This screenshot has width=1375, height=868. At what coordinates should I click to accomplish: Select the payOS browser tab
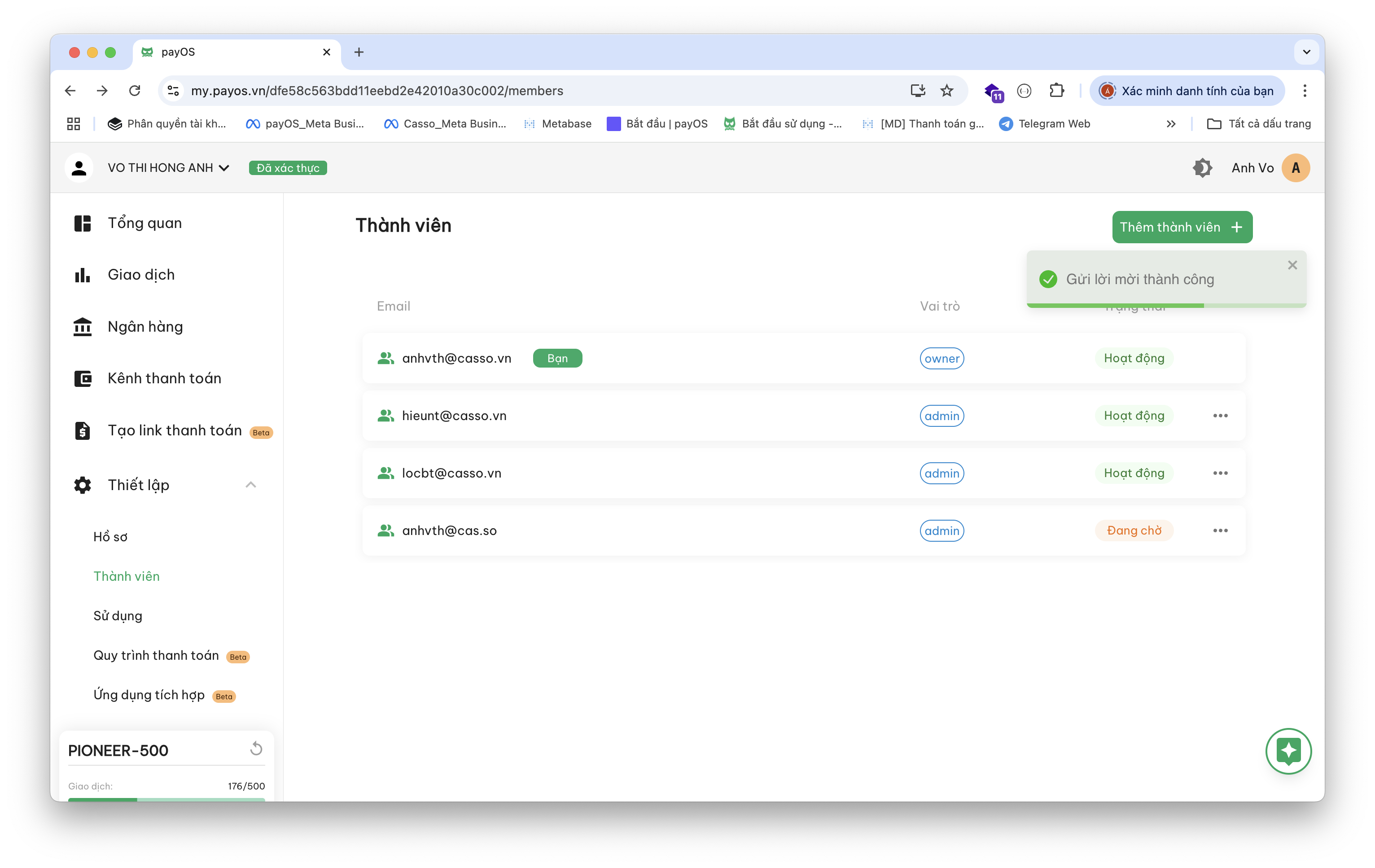[x=237, y=52]
